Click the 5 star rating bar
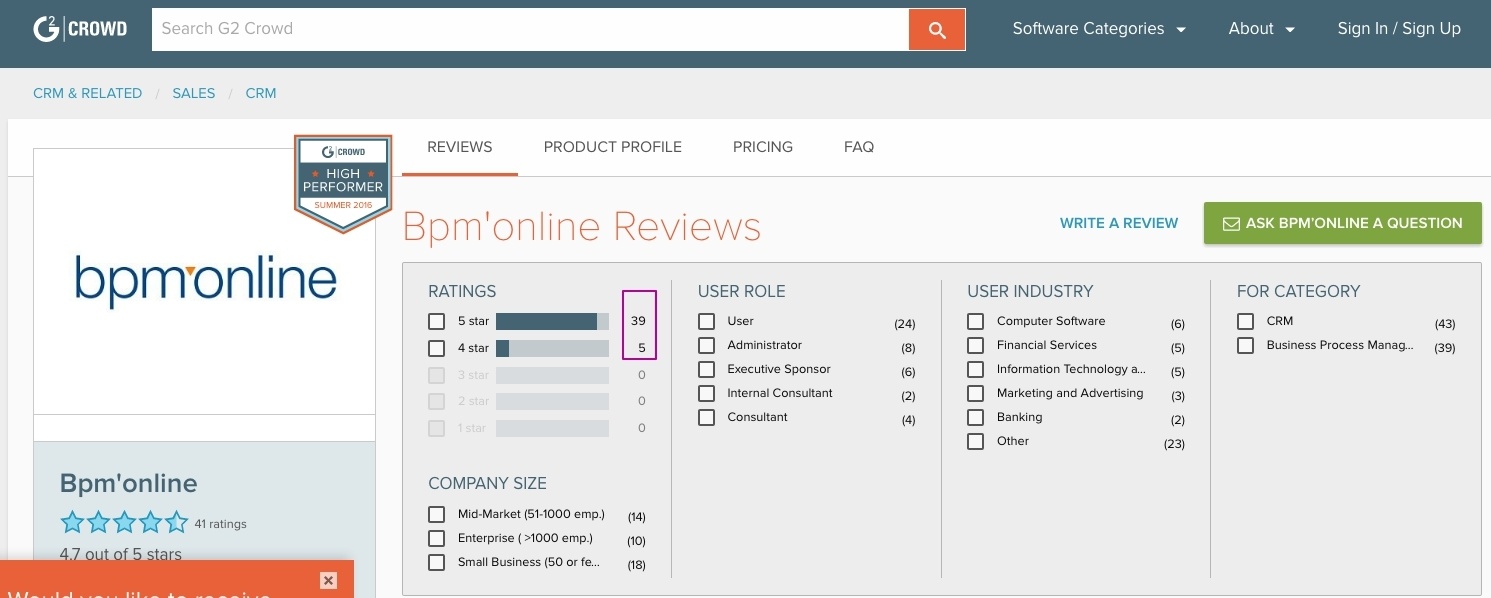 pos(552,321)
